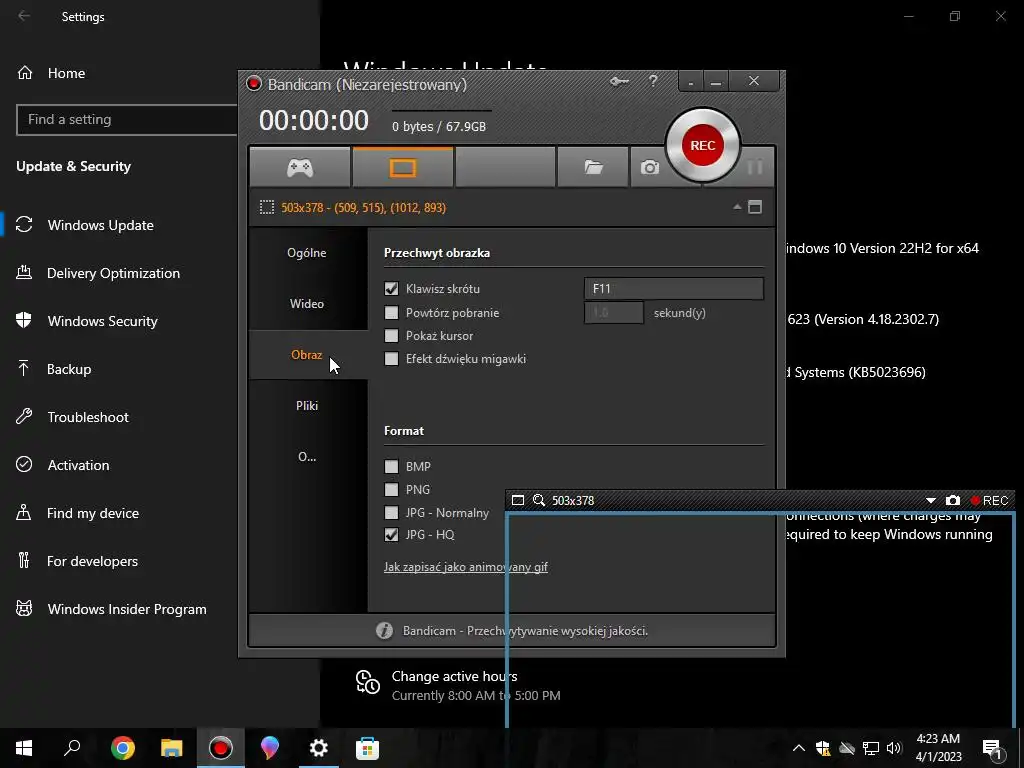This screenshot has width=1024, height=768.
Task: Click the rectangle icon on capture frame bar
Action: (518, 500)
